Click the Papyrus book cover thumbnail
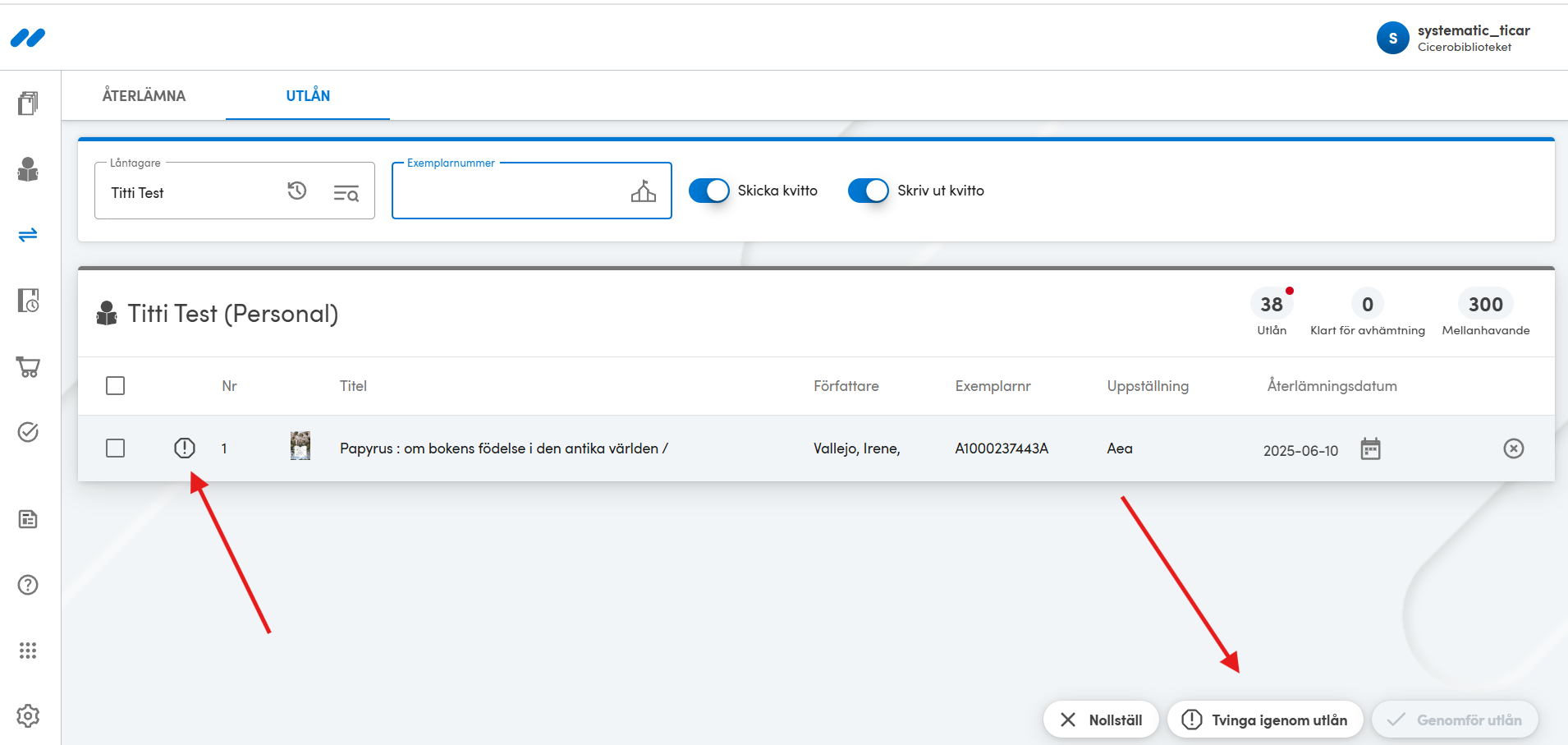Screen dimensions: 1568x745 [x=300, y=446]
